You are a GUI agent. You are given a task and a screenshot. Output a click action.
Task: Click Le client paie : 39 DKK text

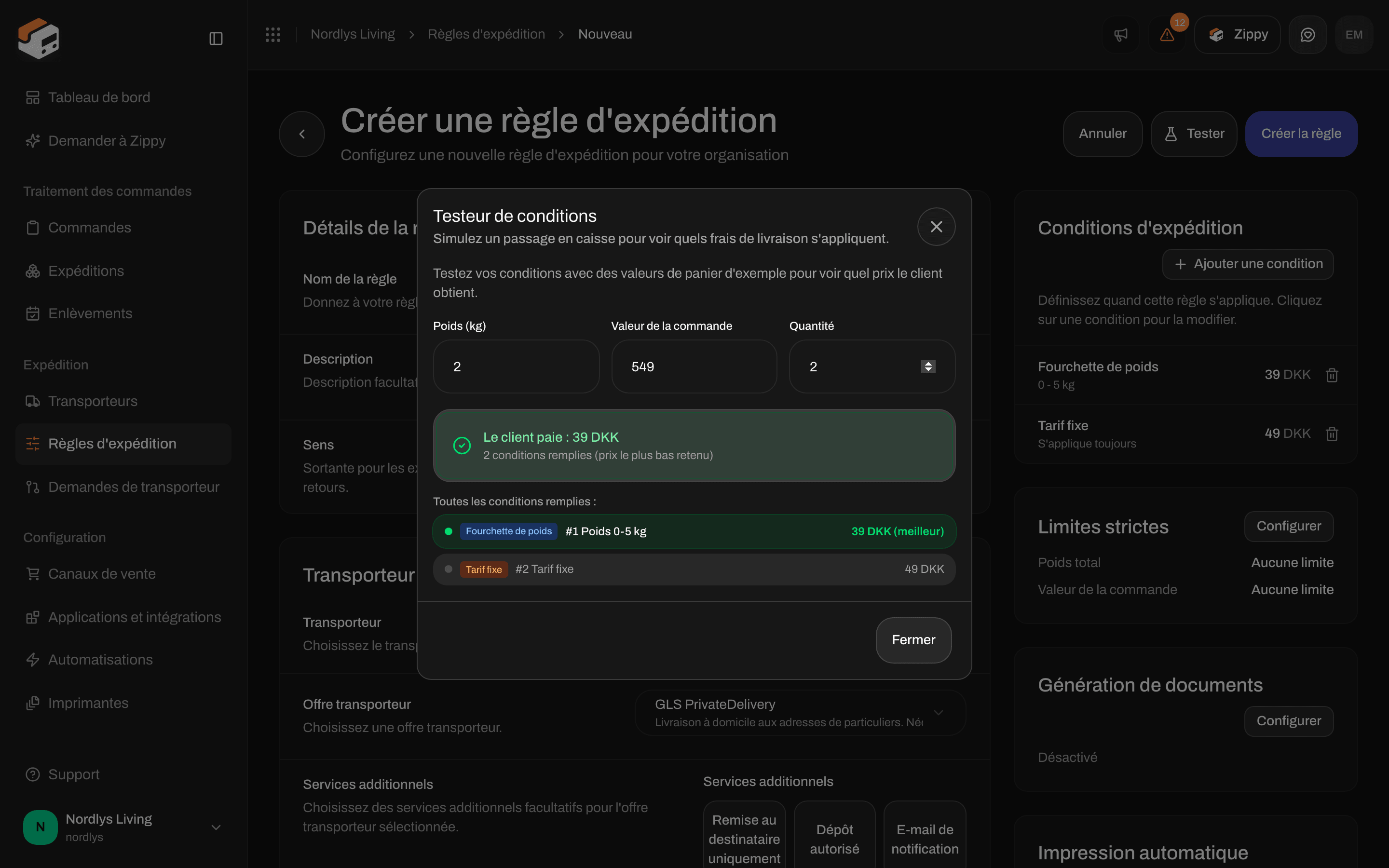pyautogui.click(x=550, y=437)
